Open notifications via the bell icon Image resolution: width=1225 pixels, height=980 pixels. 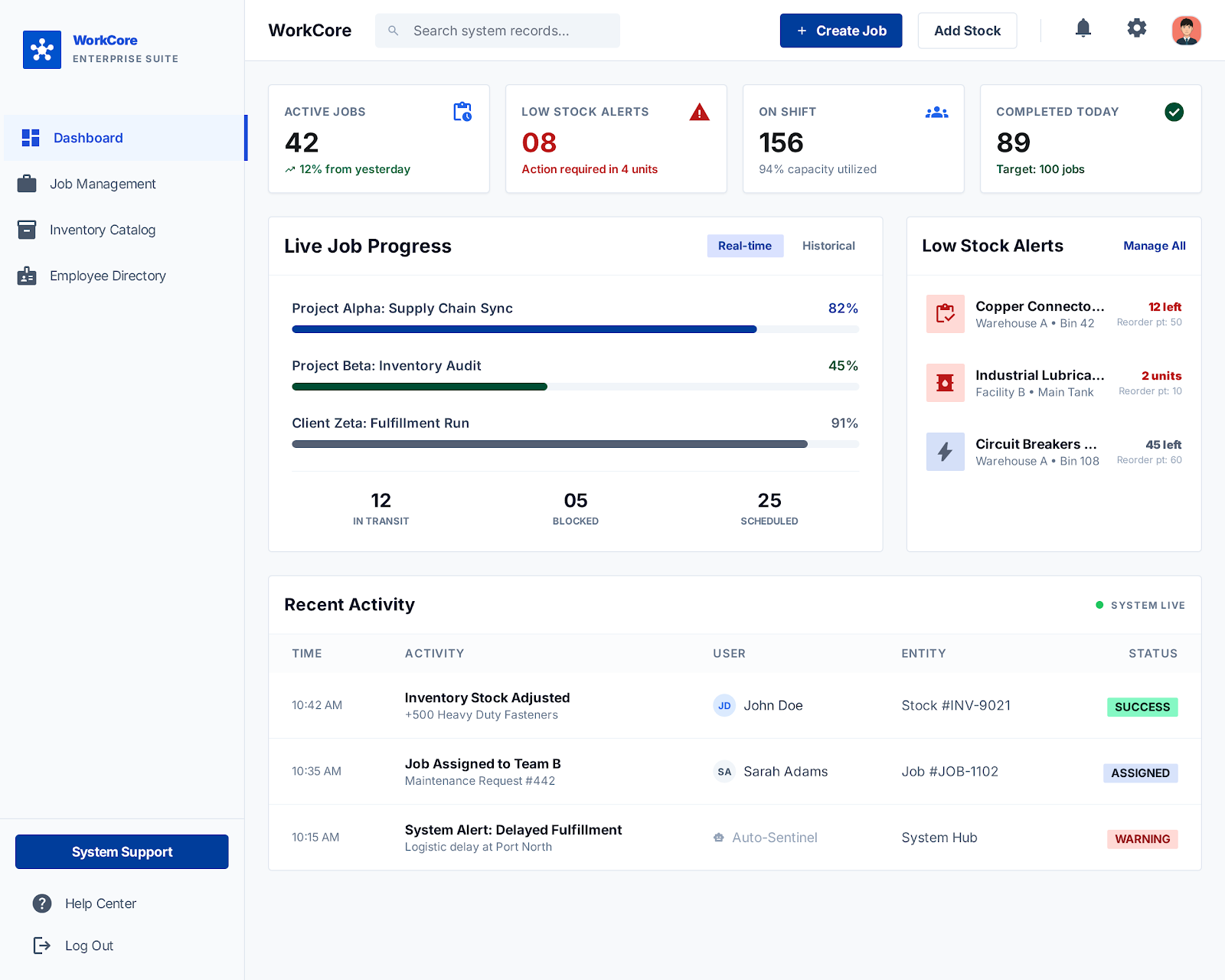[x=1083, y=28]
